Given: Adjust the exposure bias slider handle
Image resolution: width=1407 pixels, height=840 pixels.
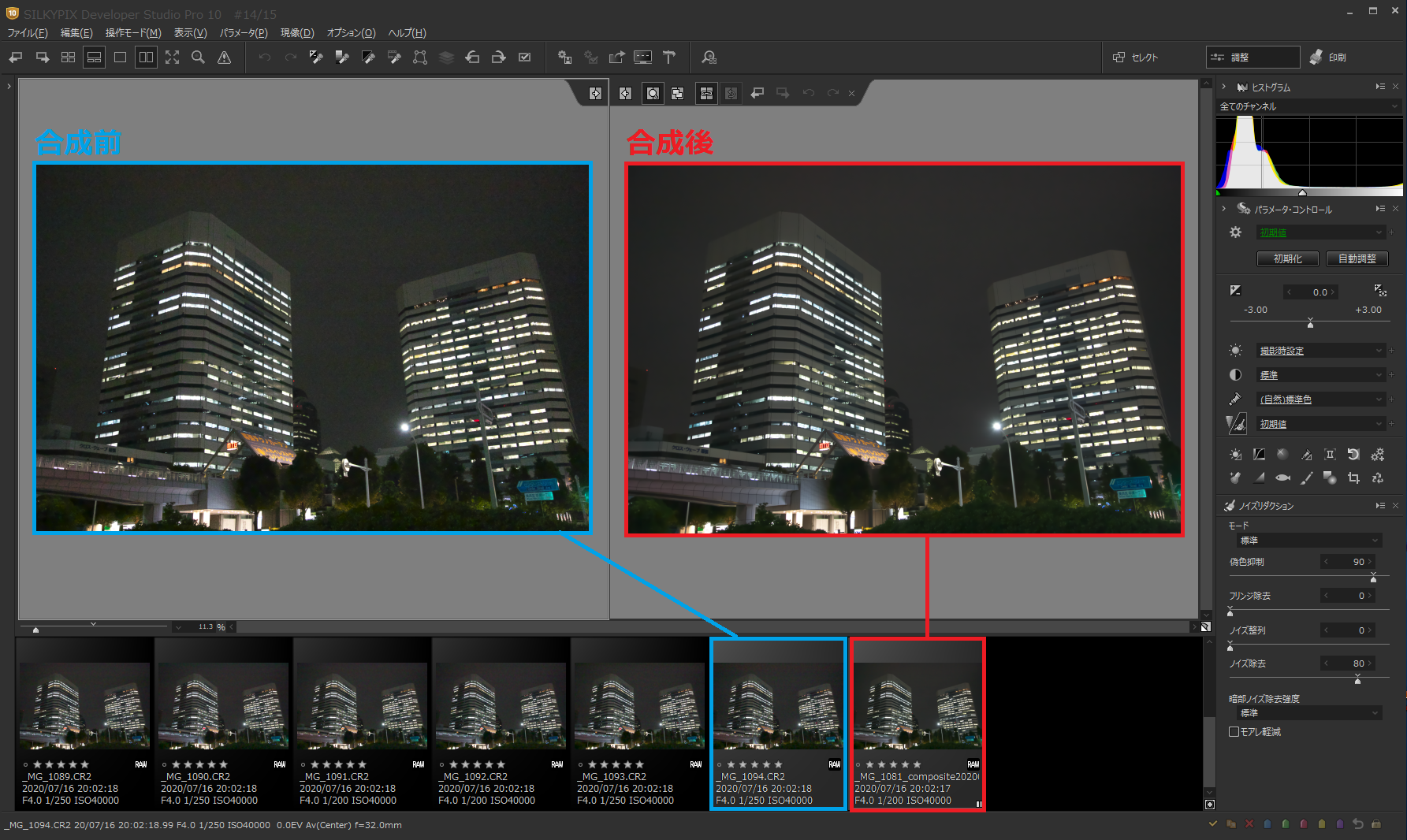Looking at the screenshot, I should tap(1310, 323).
